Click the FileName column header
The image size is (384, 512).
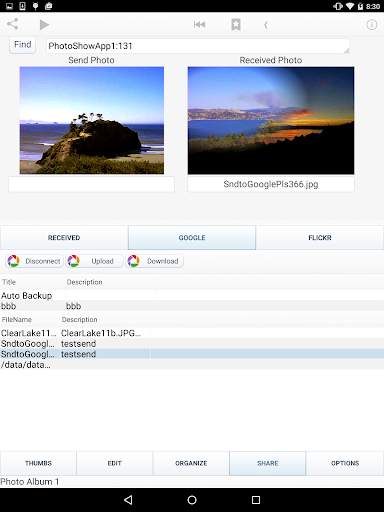[17, 319]
